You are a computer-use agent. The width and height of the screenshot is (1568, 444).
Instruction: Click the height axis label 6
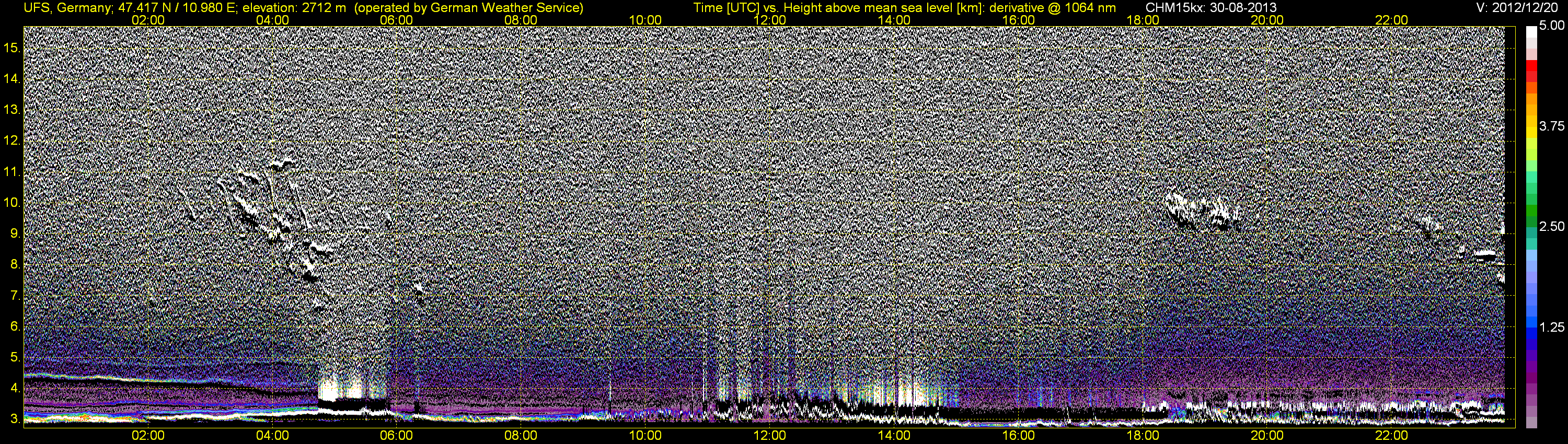pos(15,326)
